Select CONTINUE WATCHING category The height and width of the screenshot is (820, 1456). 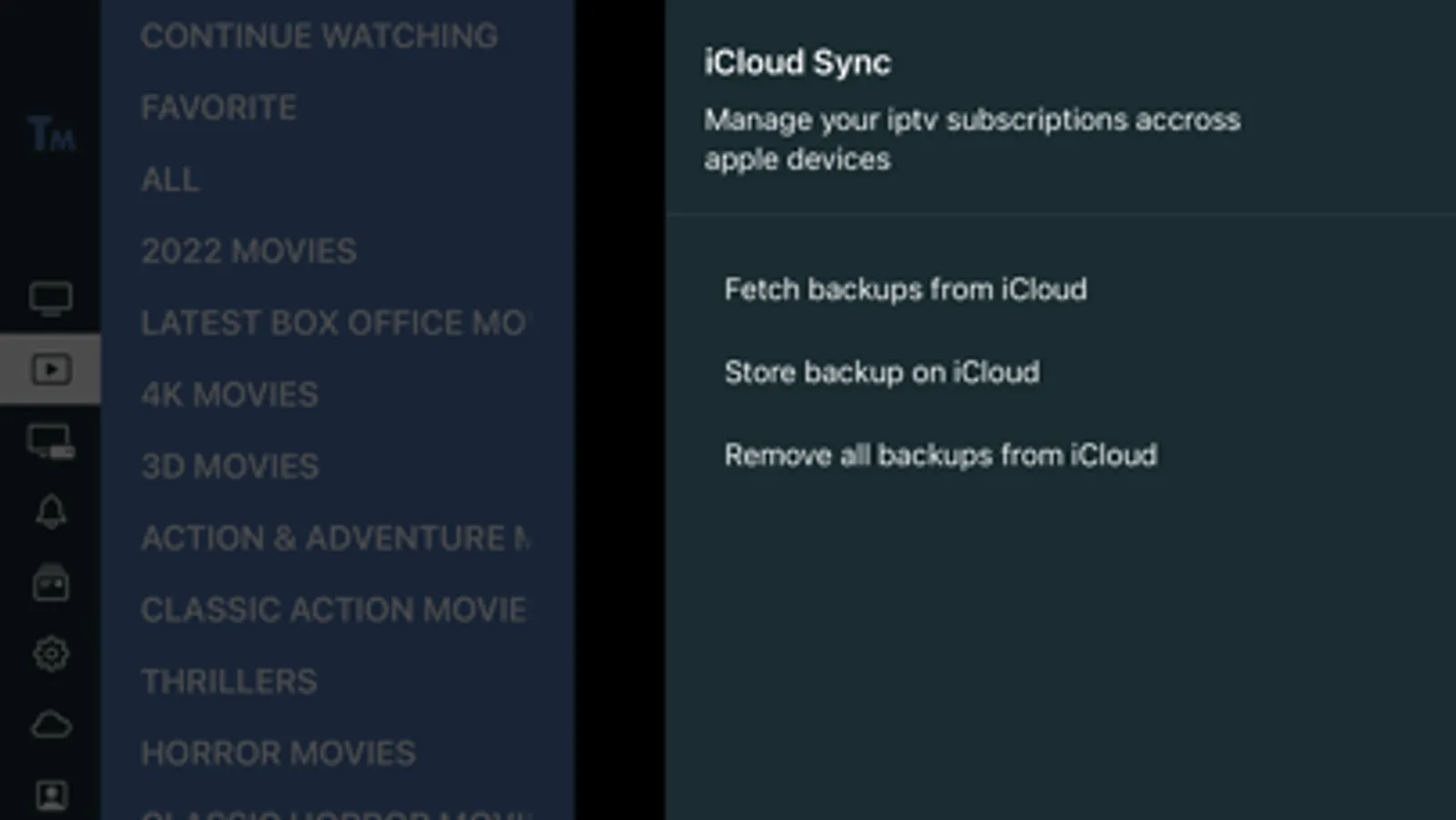click(319, 36)
